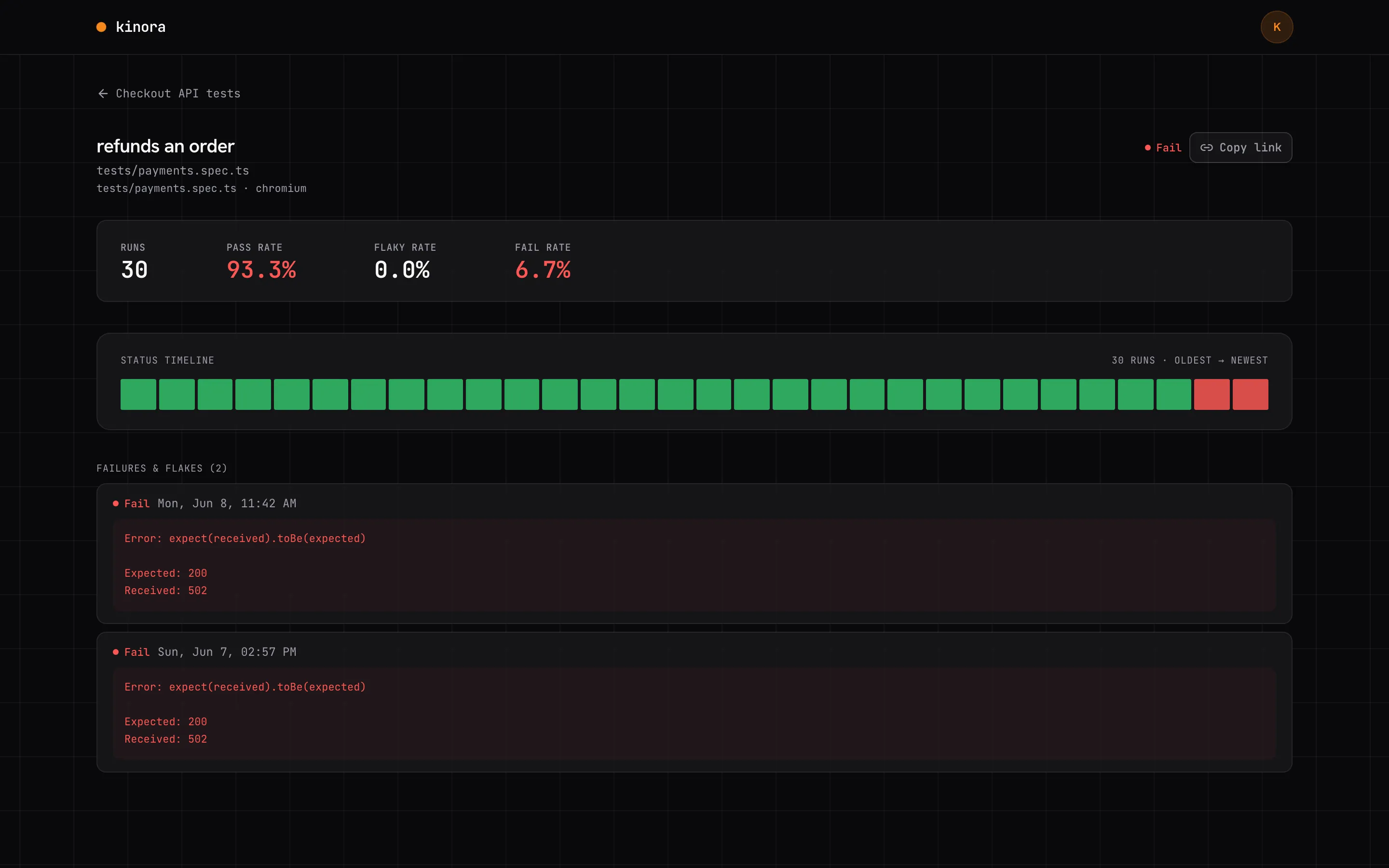
Task: Click the Copy link button
Action: pos(1240,148)
